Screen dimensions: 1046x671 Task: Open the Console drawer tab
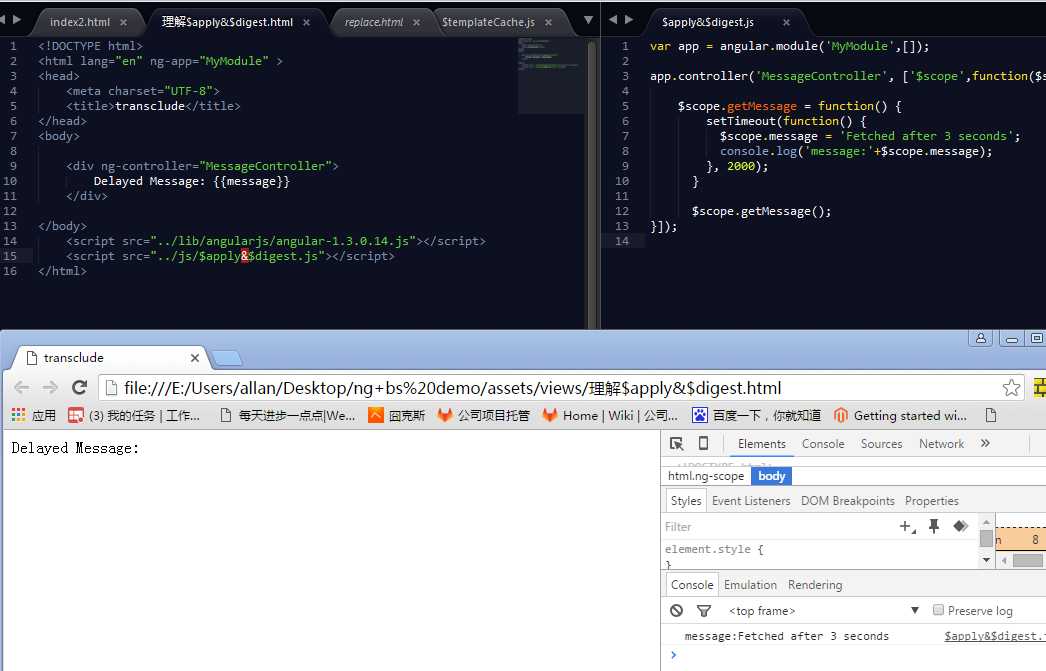tap(692, 585)
